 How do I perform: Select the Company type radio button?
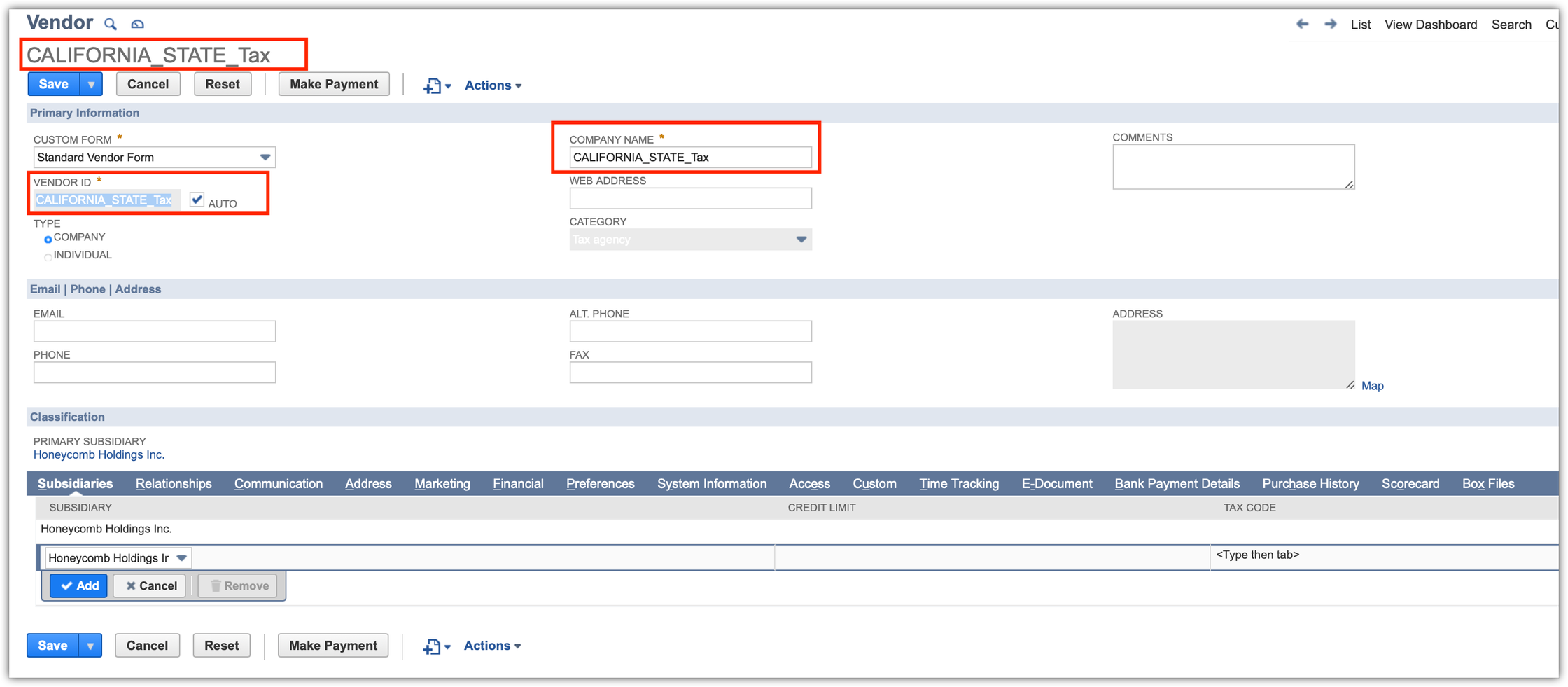point(48,239)
